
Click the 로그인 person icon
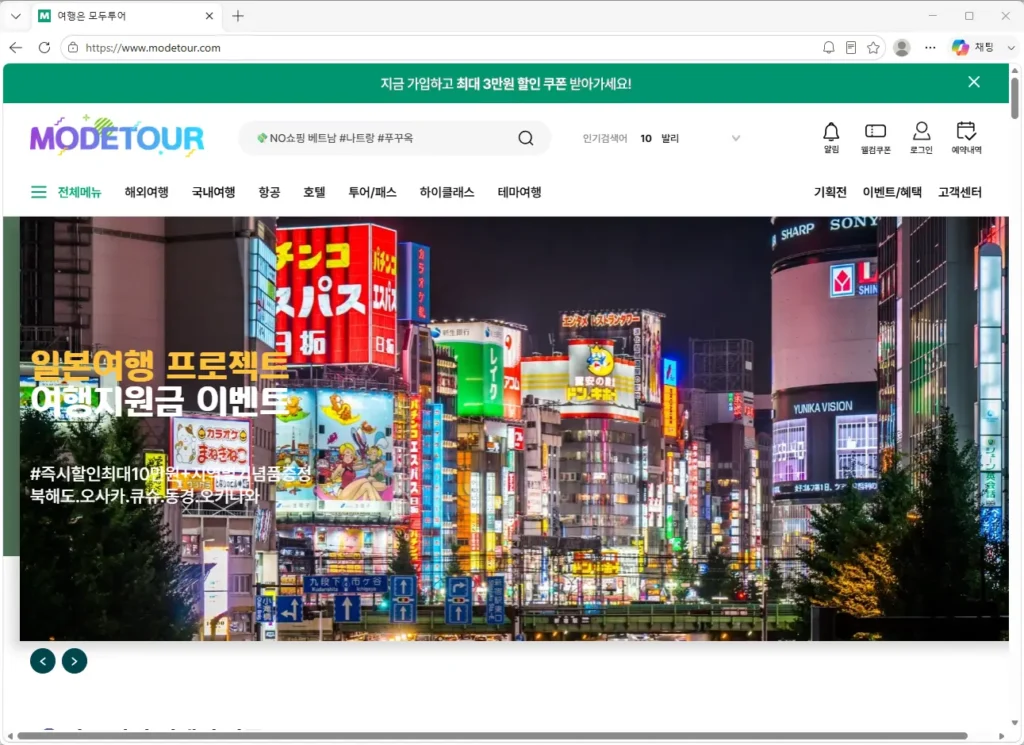point(921,138)
